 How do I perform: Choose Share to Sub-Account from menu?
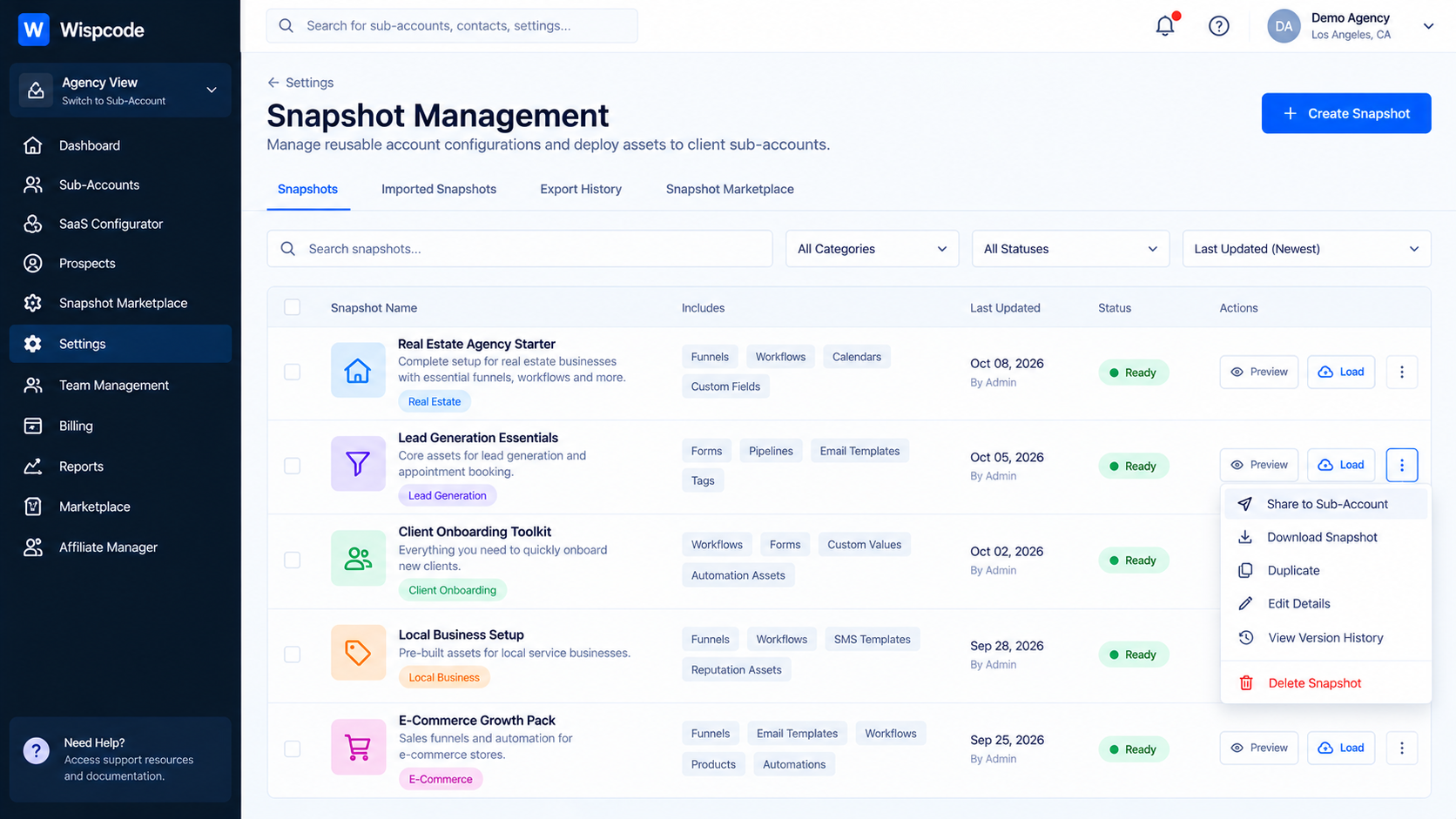coord(1325,504)
